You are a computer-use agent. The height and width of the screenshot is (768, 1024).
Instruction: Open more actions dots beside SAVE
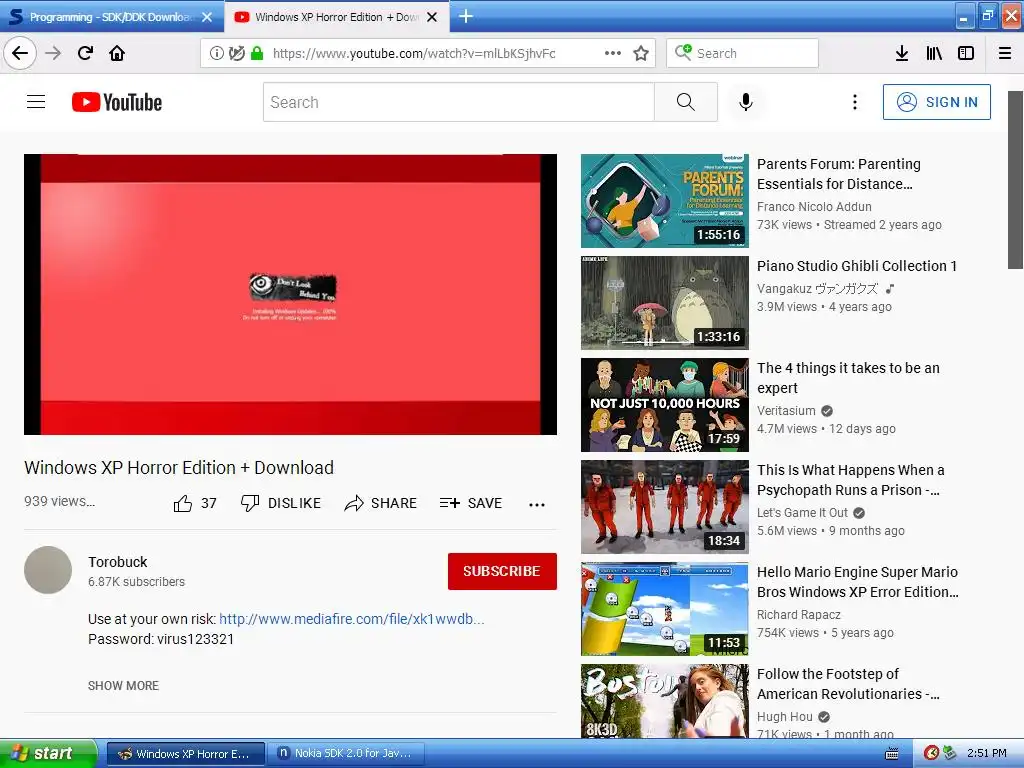(x=537, y=504)
